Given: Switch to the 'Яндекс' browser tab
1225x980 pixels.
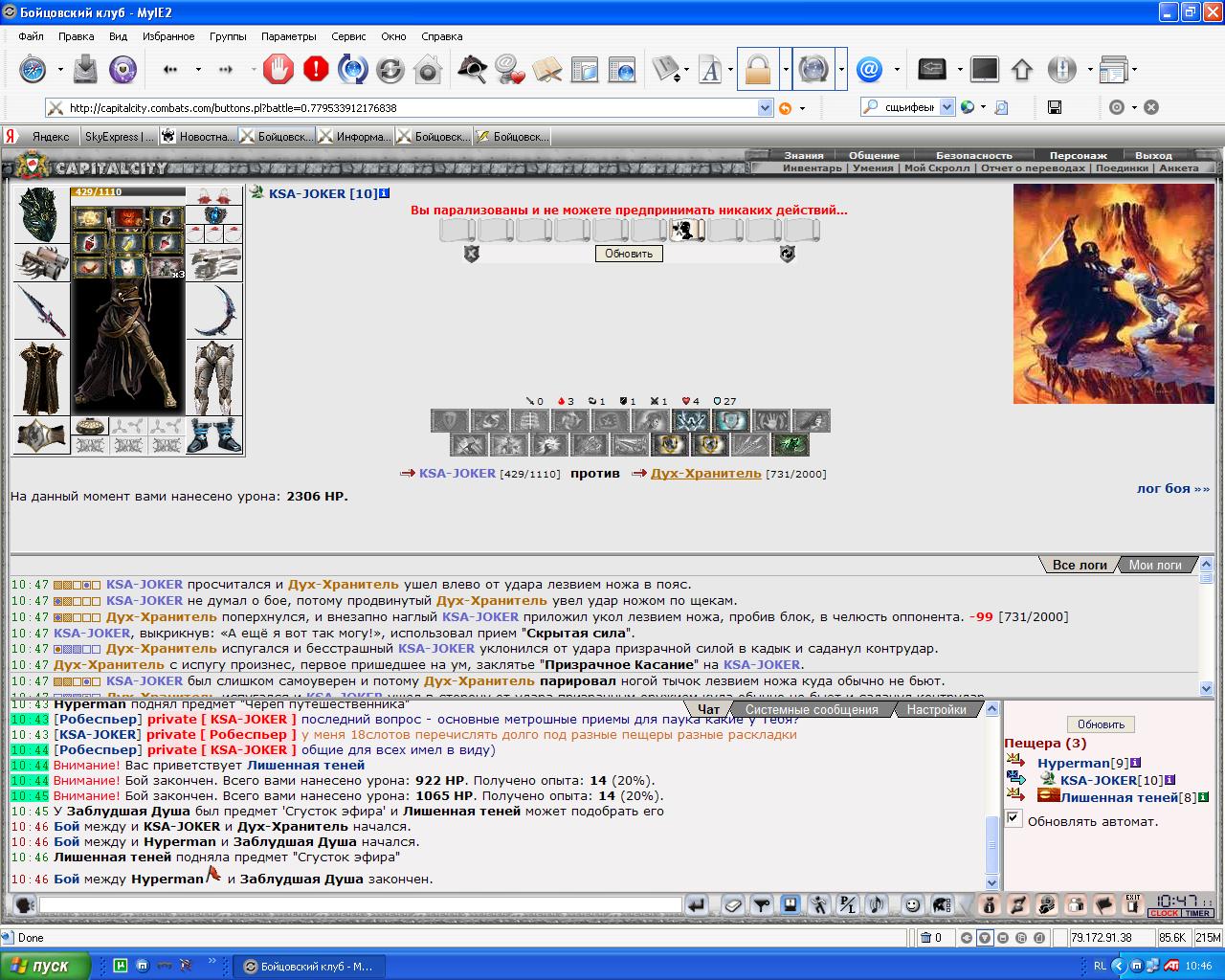Looking at the screenshot, I should tap(41, 137).
